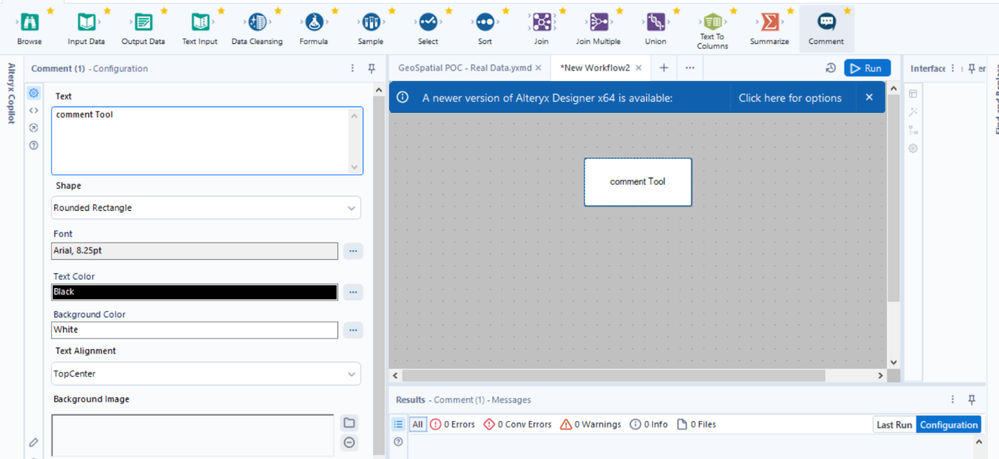Close the GeoSpatial POC tab
The width and height of the screenshot is (999, 459).
click(x=538, y=68)
